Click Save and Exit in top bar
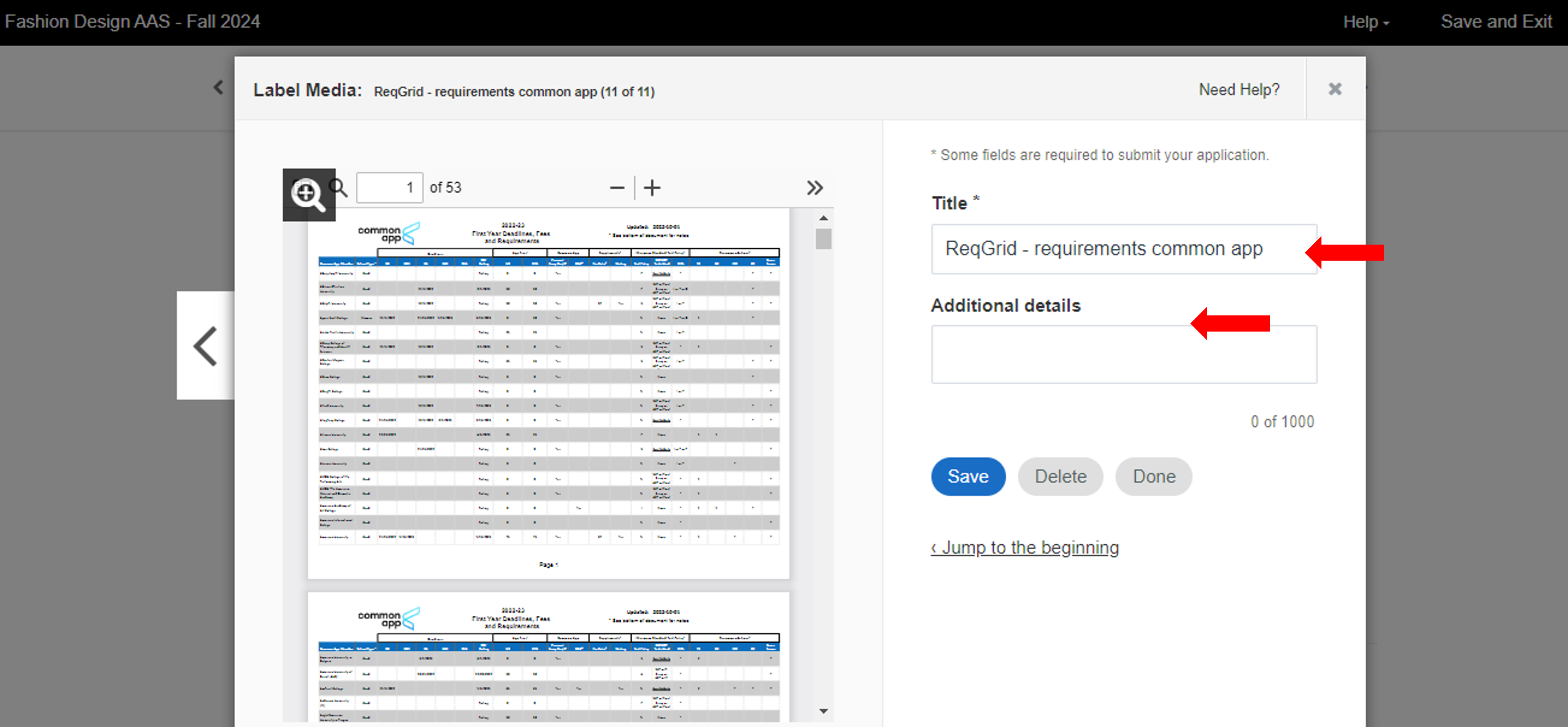The width and height of the screenshot is (1568, 727). [1495, 22]
